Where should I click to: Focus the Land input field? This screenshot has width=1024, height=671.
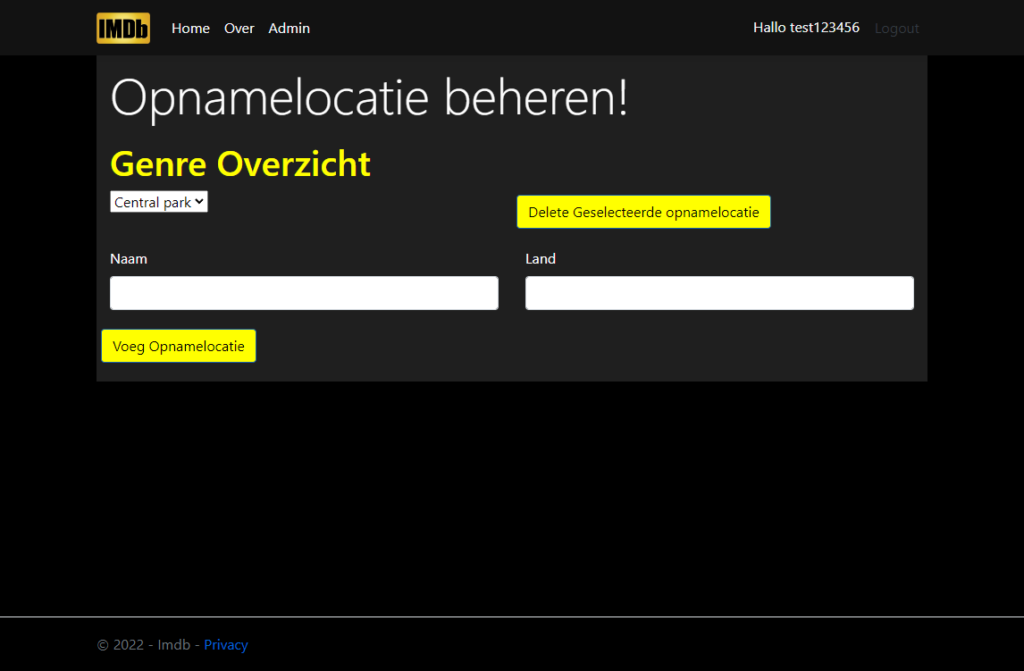(x=720, y=293)
